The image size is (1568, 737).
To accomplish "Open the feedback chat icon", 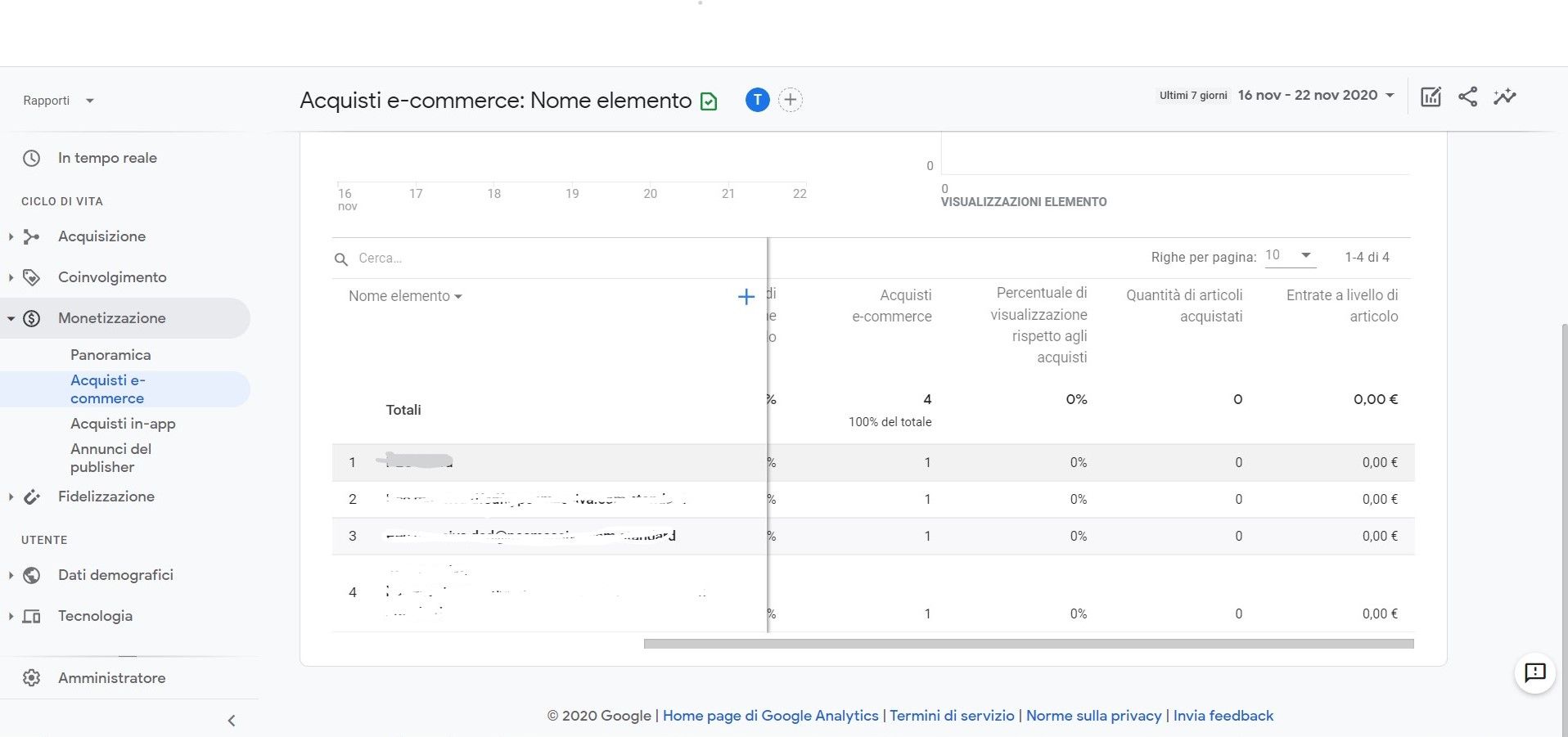I will pos(1534,672).
